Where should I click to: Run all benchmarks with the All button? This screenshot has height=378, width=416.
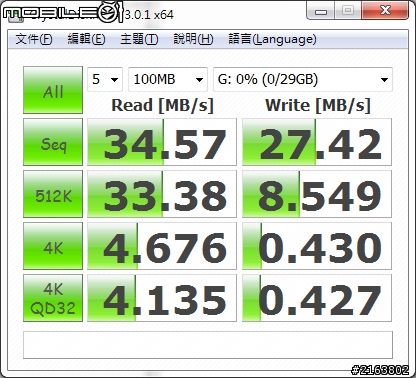click(x=53, y=90)
